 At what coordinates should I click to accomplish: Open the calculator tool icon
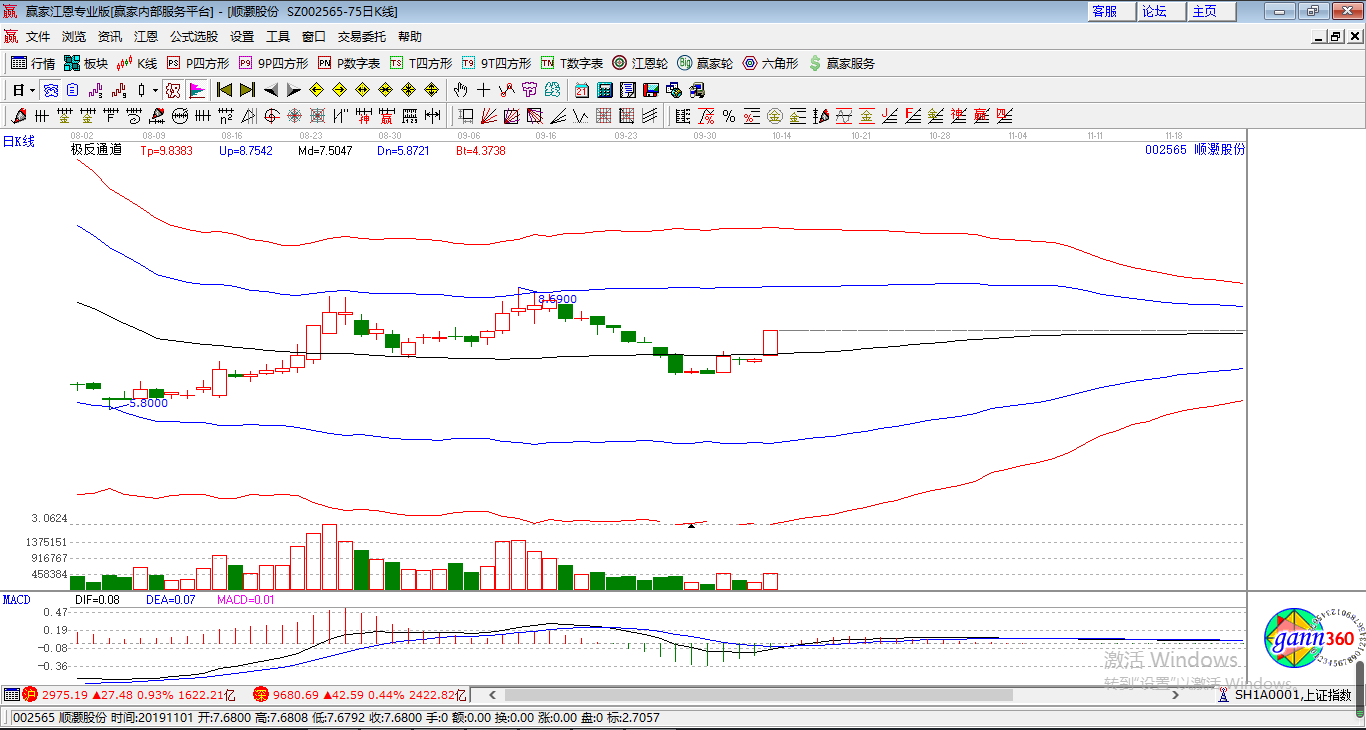[x=605, y=90]
